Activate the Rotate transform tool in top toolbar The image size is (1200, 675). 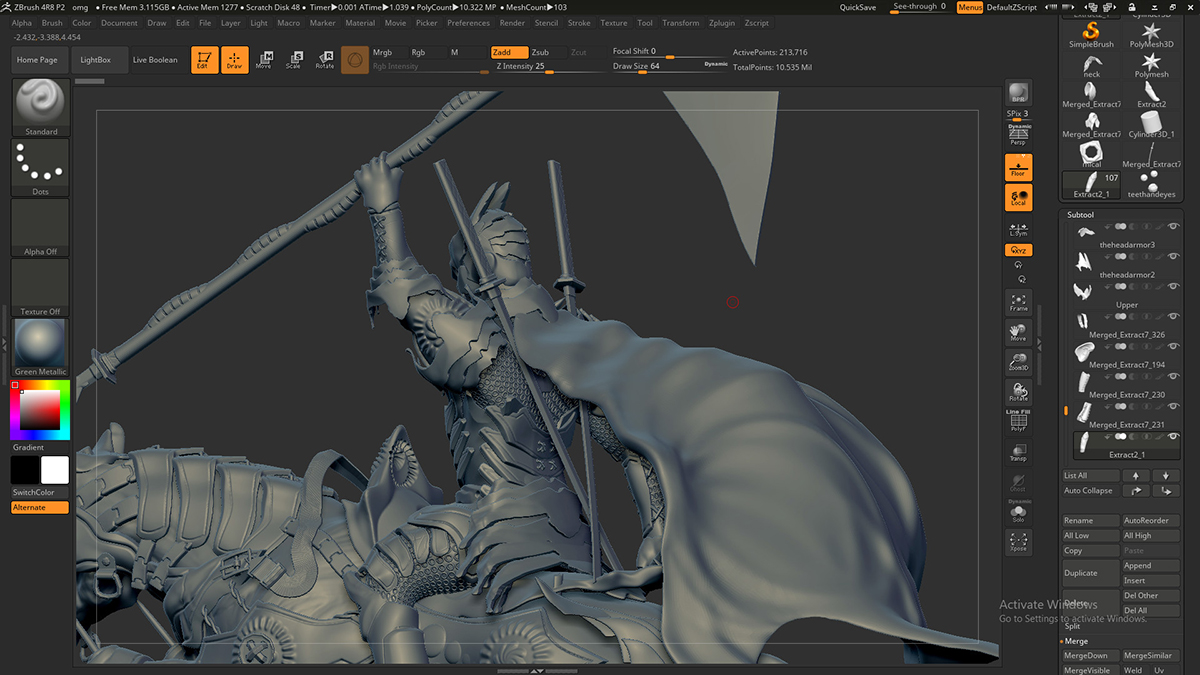pyautogui.click(x=325, y=60)
